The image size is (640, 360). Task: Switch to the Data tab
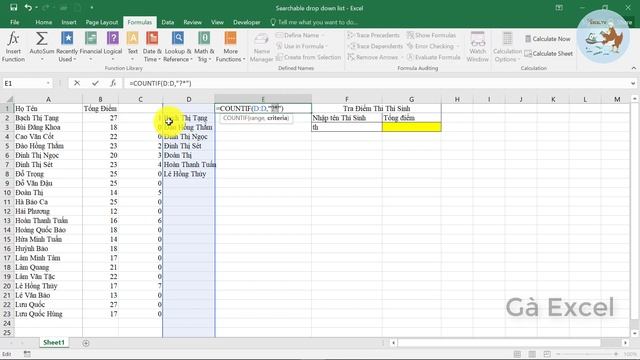[x=167, y=22]
